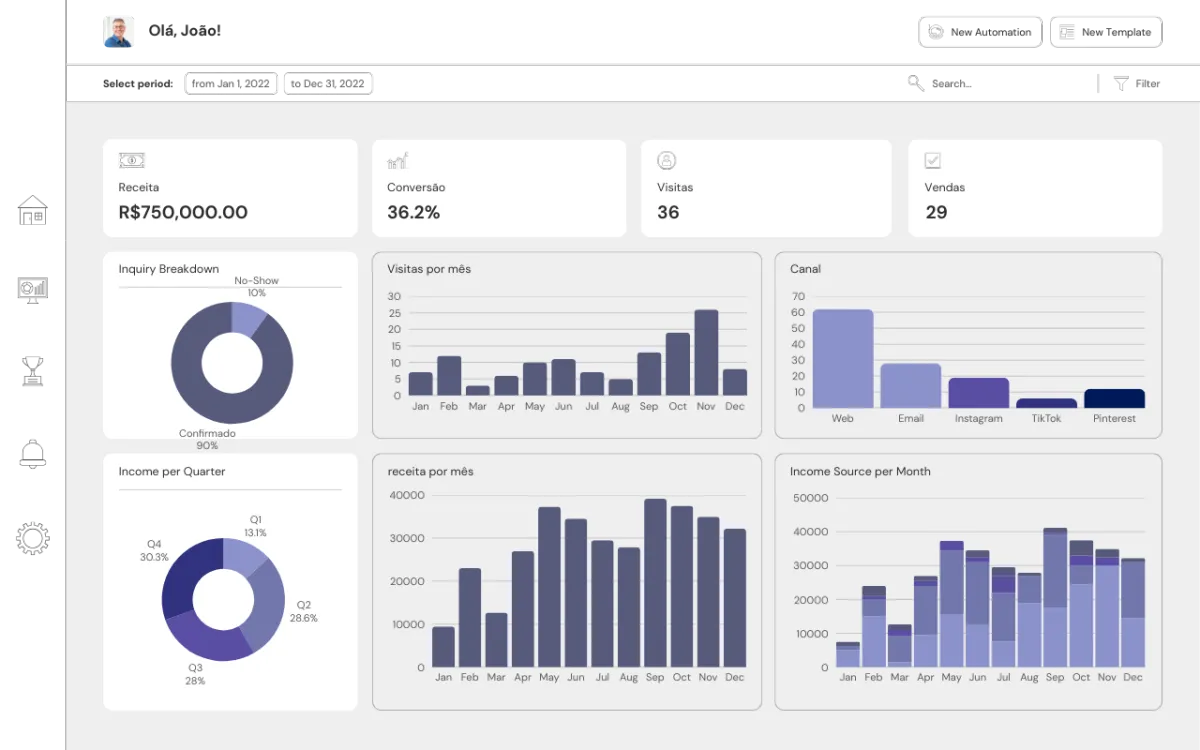
Task: Open notifications bell icon
Action: tap(33, 453)
